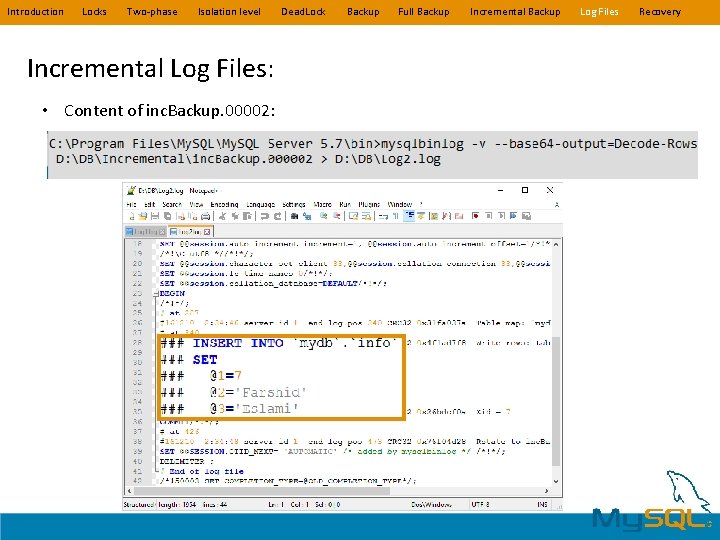Click the macro Playback icon
Viewport: 720px width, 540px height.
501,216
